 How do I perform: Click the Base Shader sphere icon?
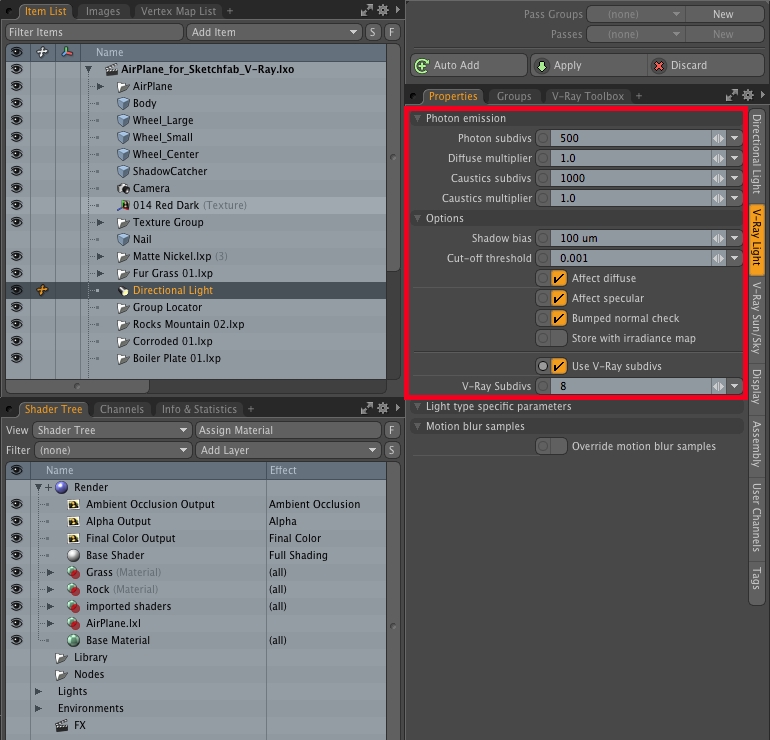[x=74, y=555]
